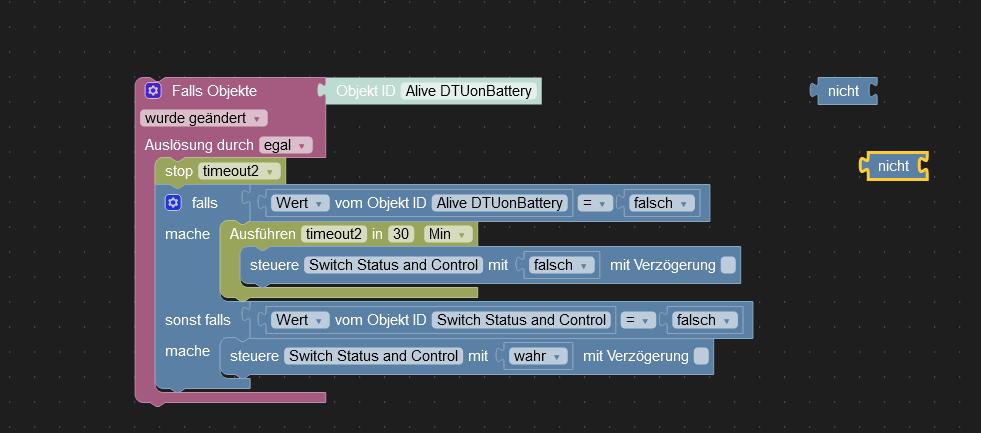Change falsch dropdown in first steuere block
This screenshot has height=433, width=981.
coord(561,265)
